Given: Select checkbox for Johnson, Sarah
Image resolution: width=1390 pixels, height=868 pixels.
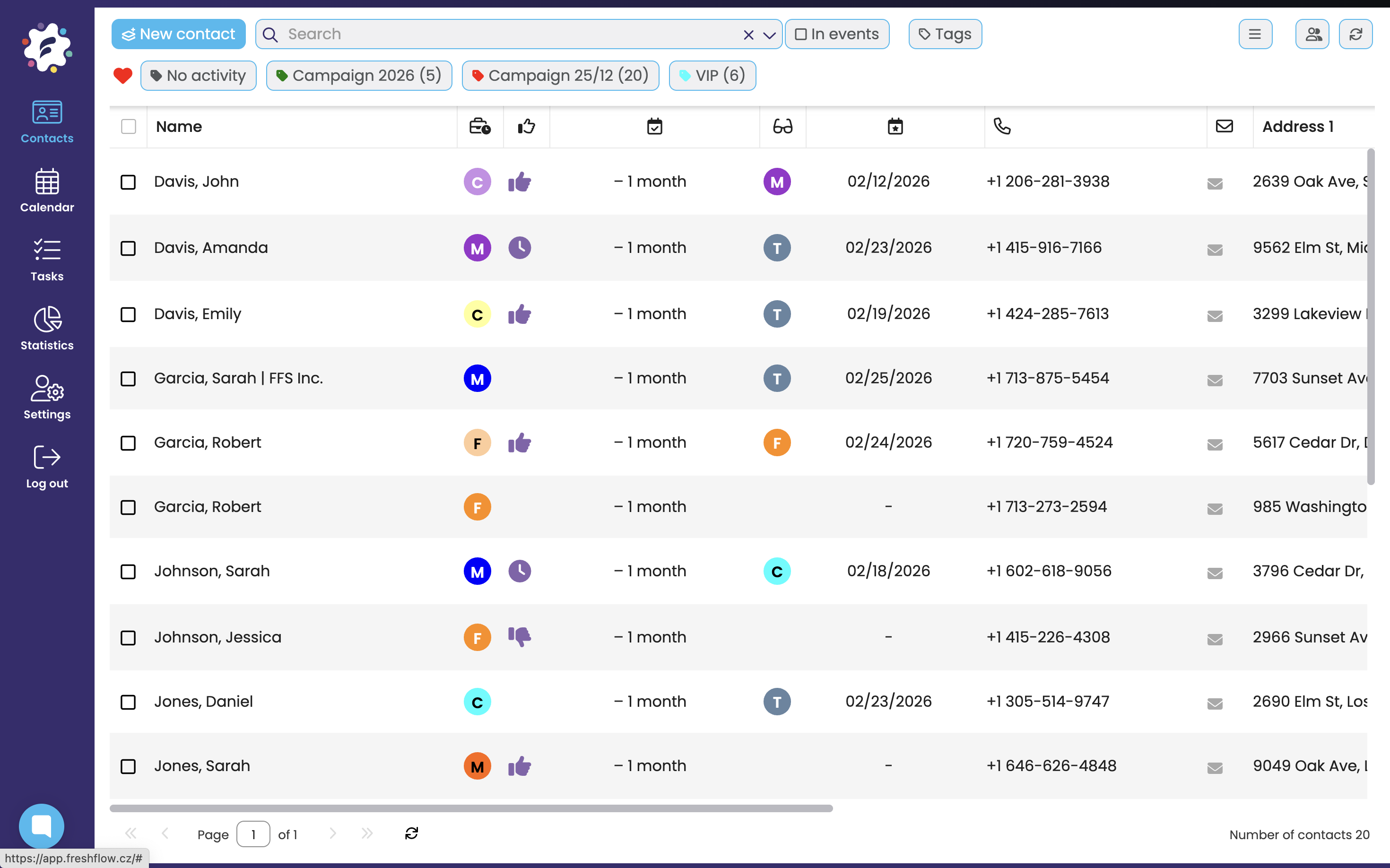Looking at the screenshot, I should 128,572.
